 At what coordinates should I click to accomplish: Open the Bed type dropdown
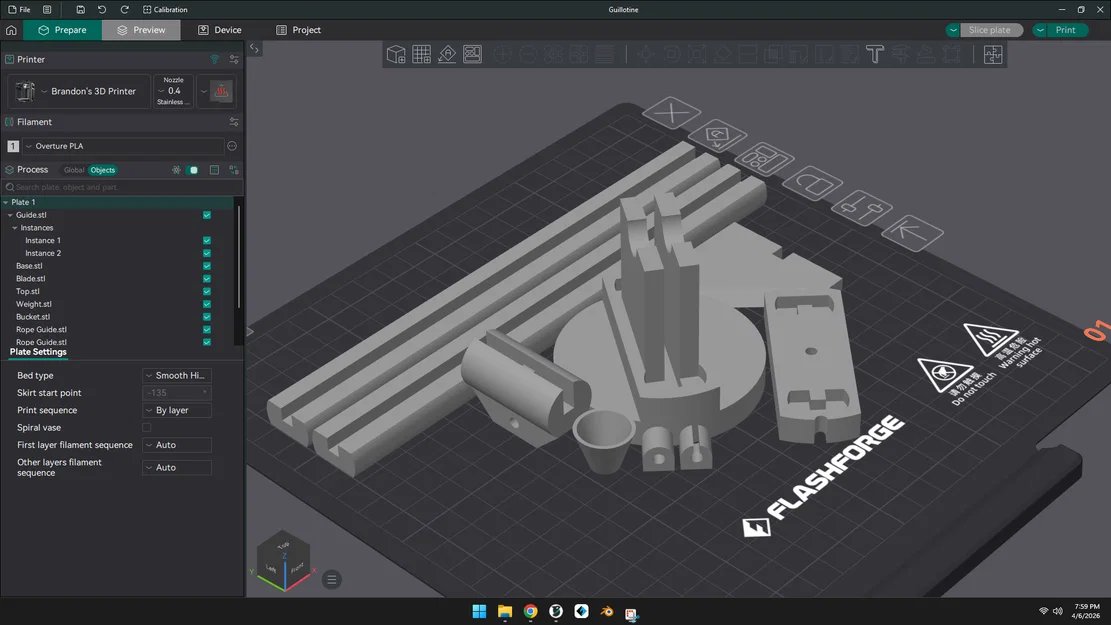coord(177,376)
